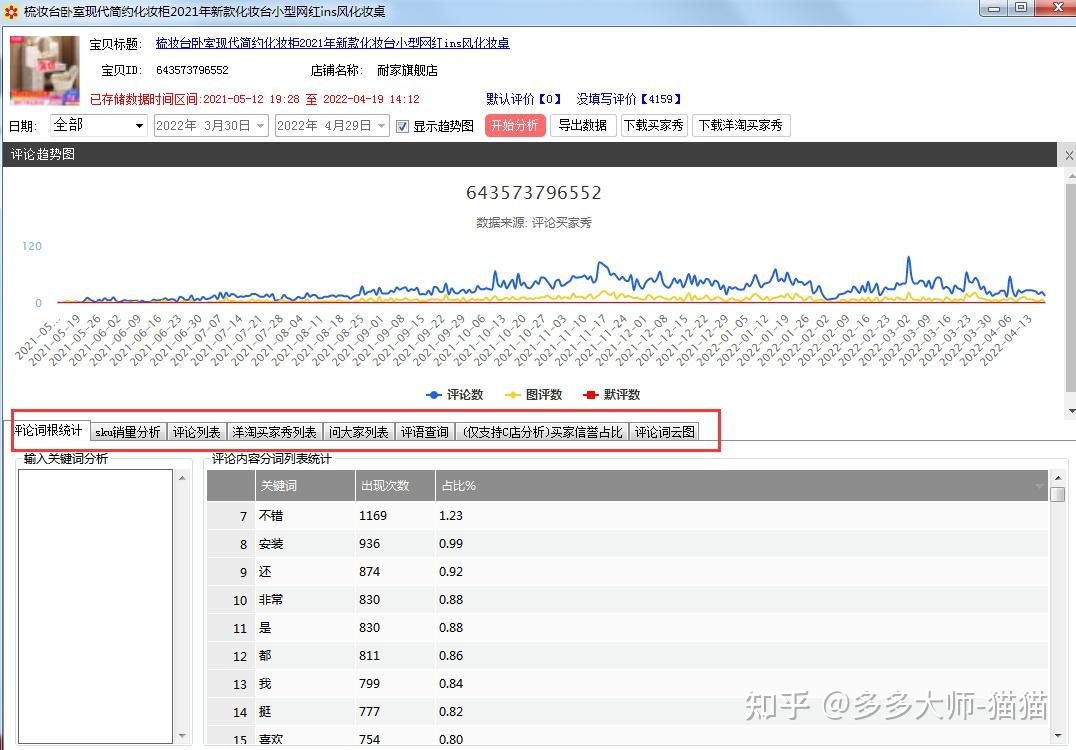The height and width of the screenshot is (750, 1076).
Task: Click the keyword analysis input box
Action: click(95, 606)
